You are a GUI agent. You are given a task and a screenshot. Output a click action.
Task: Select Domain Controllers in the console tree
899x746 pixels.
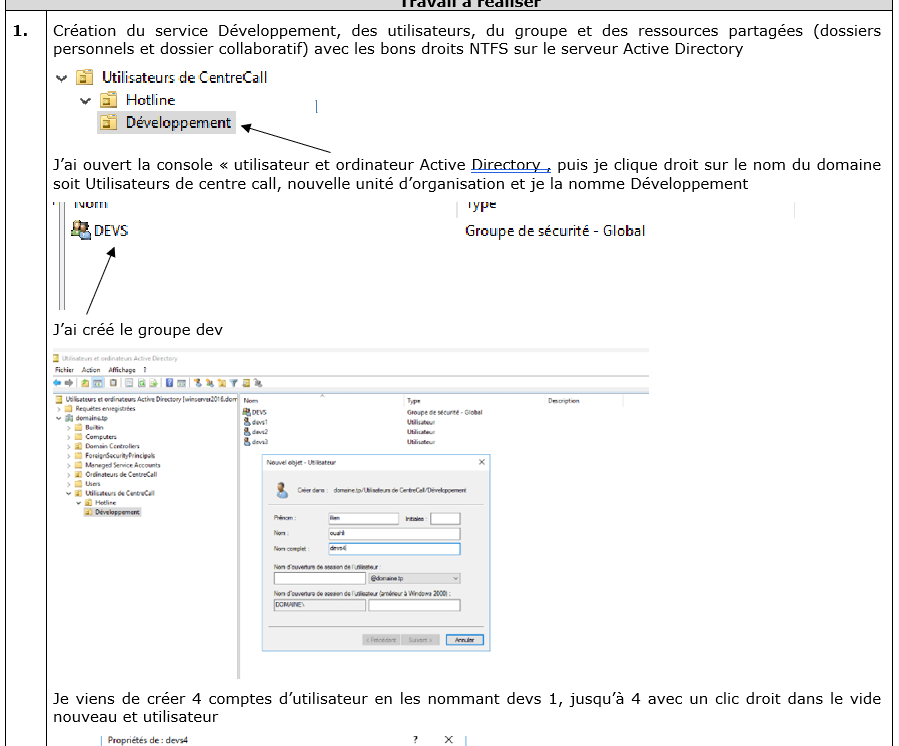point(112,446)
